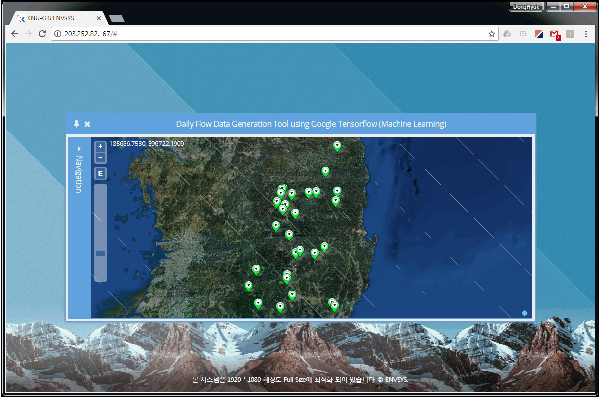Go back using the browser back arrow
This screenshot has height=397, width=600.
pyautogui.click(x=15, y=34)
